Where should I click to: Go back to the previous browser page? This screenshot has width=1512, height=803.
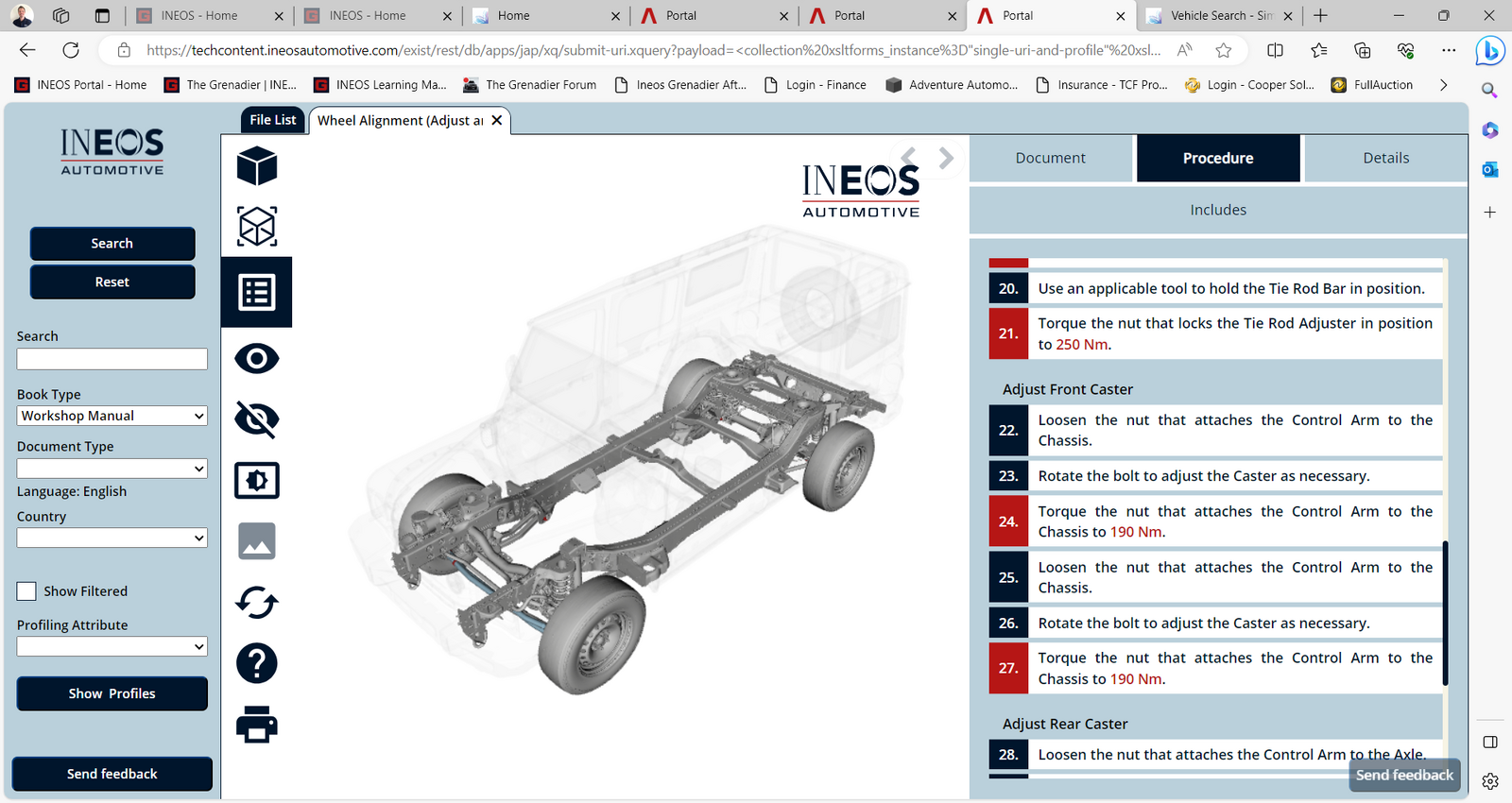click(x=27, y=50)
